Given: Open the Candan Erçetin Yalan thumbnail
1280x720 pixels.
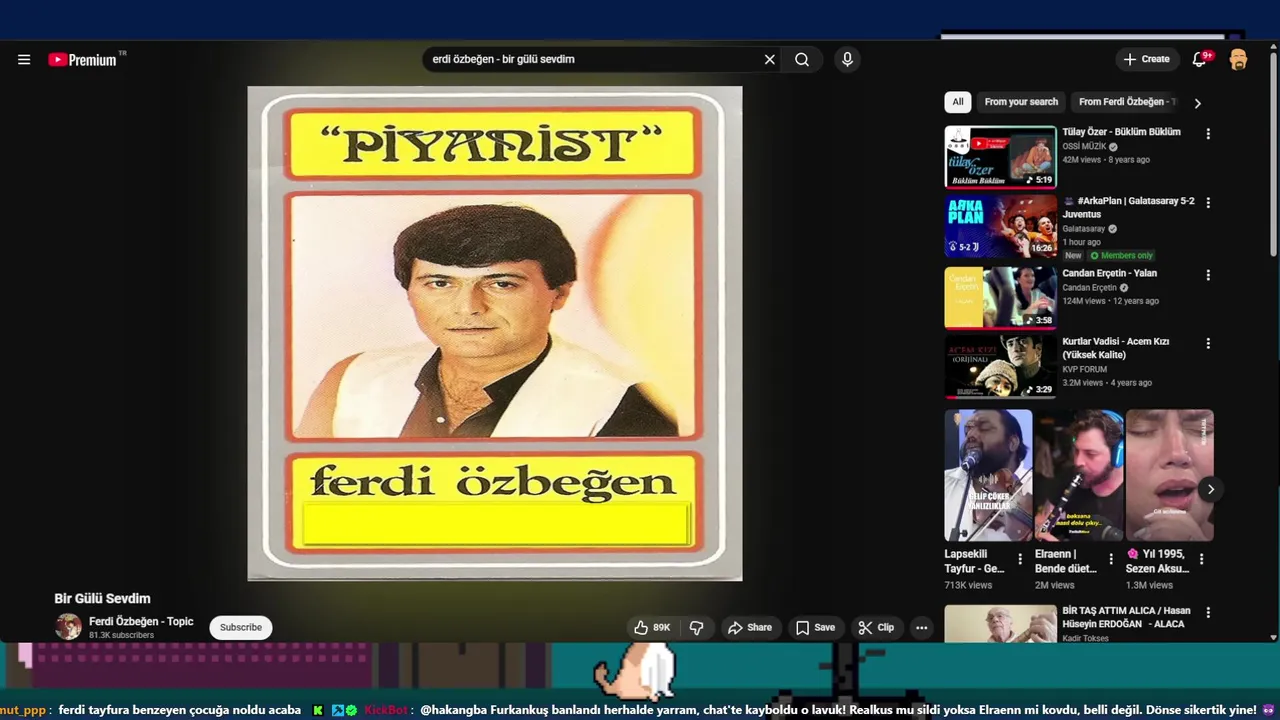Looking at the screenshot, I should [1000, 297].
